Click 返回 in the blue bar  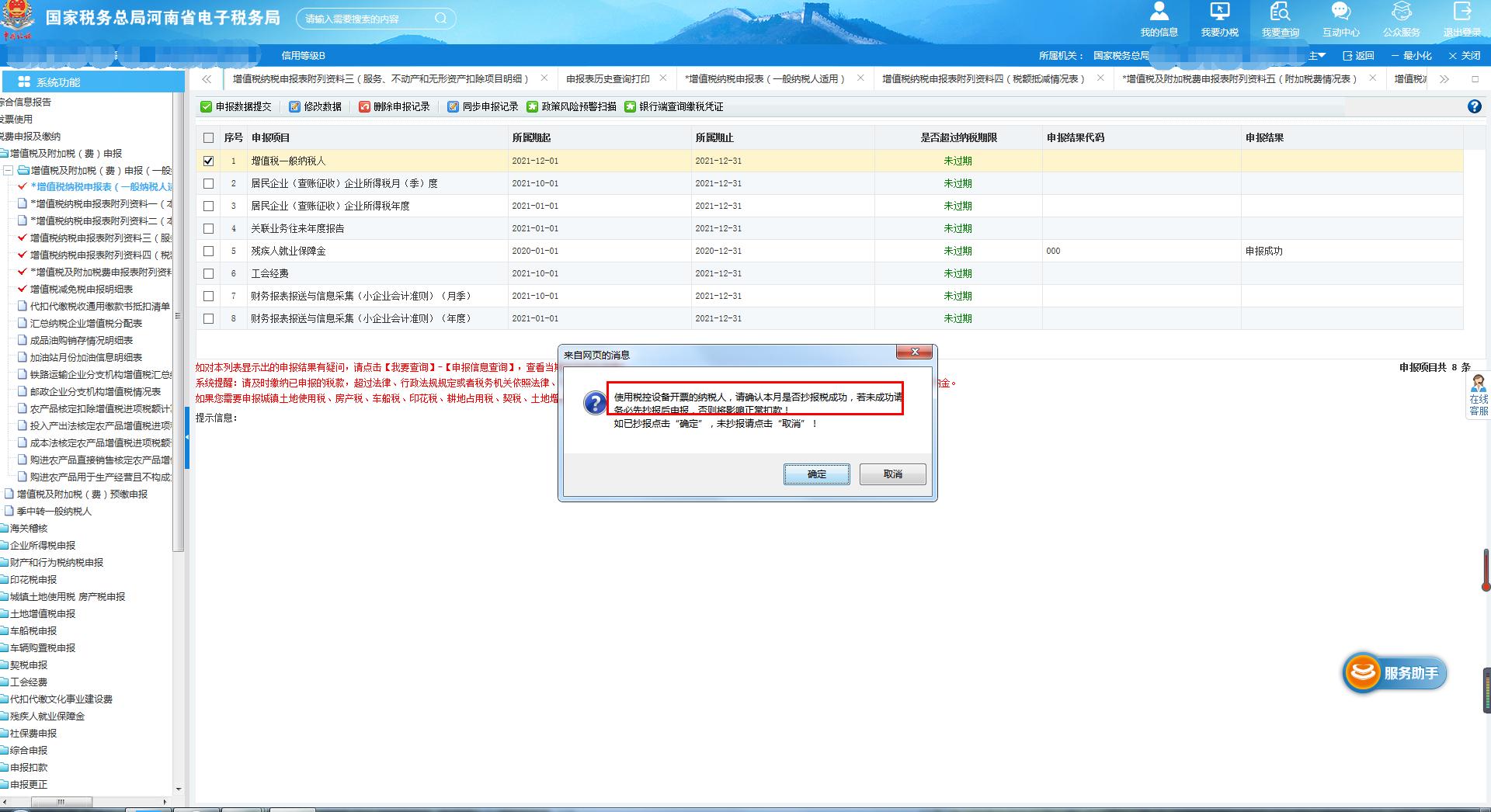pyautogui.click(x=1359, y=56)
